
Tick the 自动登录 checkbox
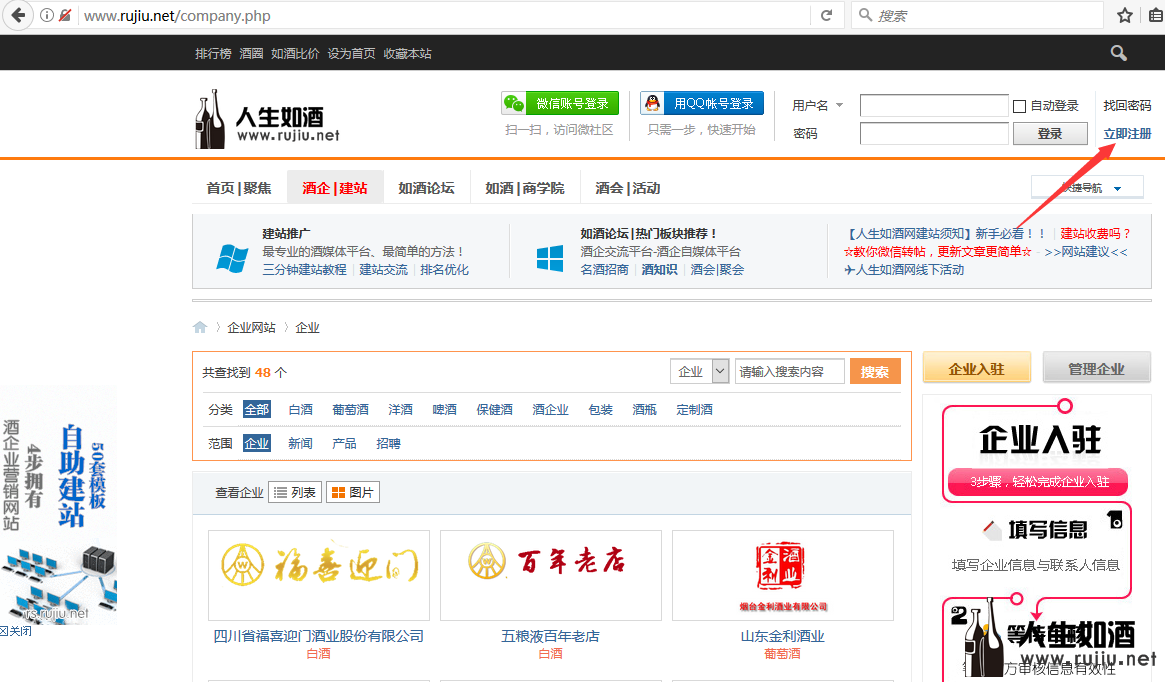click(1019, 106)
